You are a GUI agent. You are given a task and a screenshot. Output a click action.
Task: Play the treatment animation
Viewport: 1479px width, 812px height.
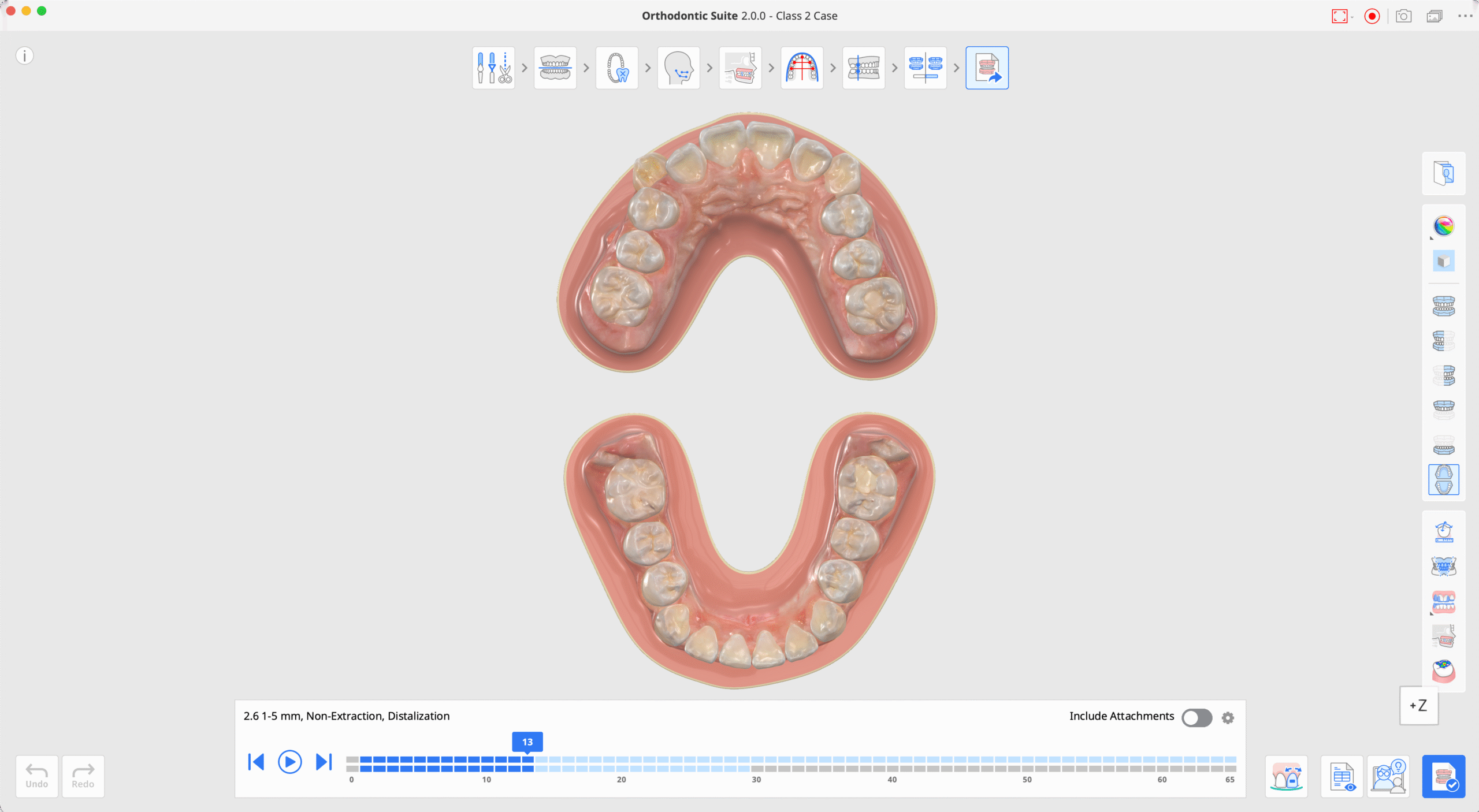[290, 762]
